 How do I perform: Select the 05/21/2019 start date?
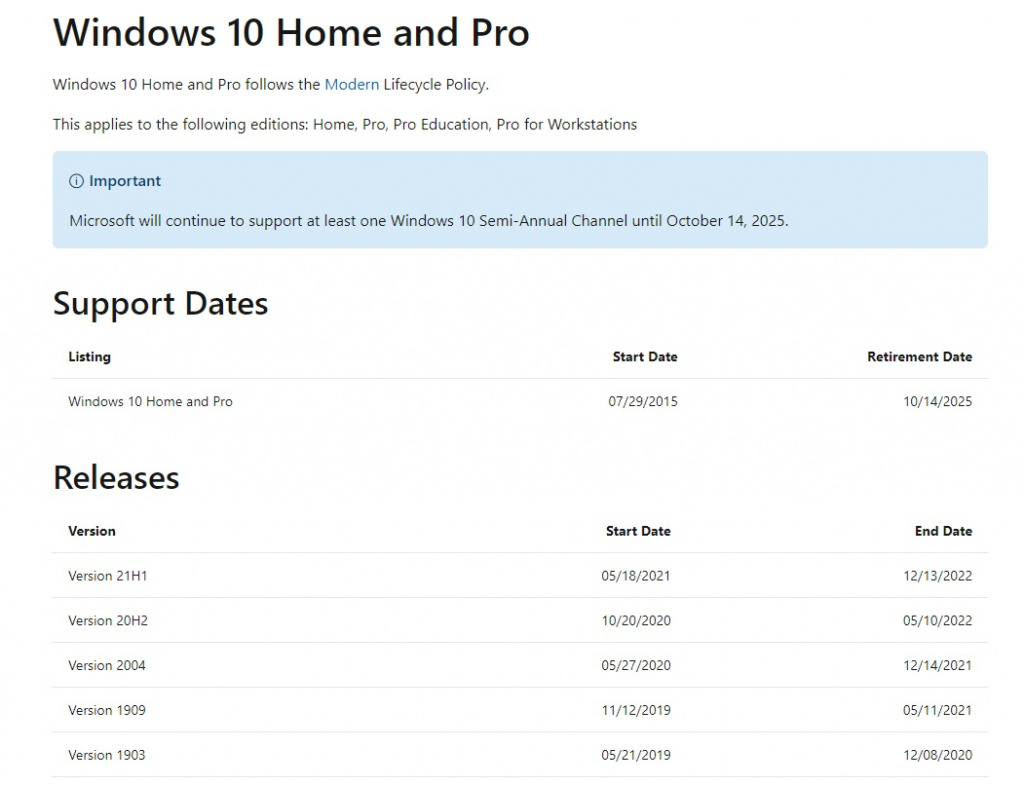pos(636,755)
